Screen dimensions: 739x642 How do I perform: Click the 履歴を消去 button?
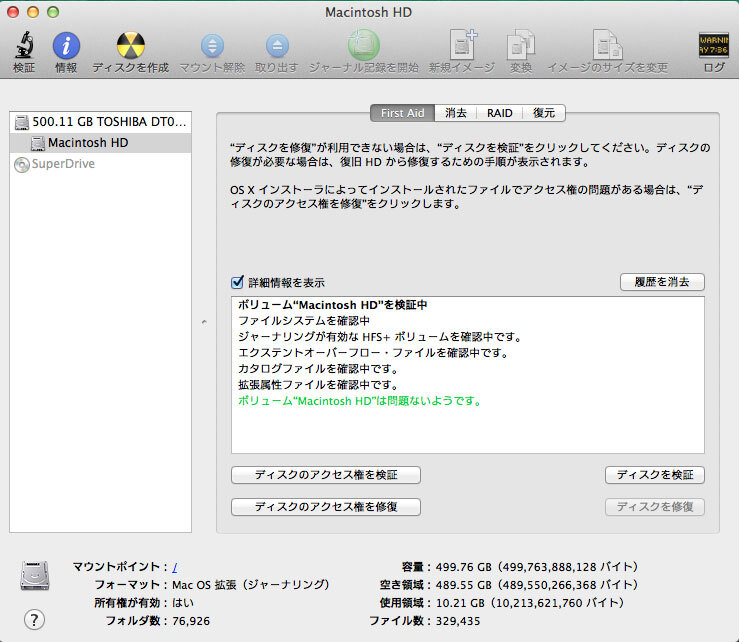[x=662, y=282]
